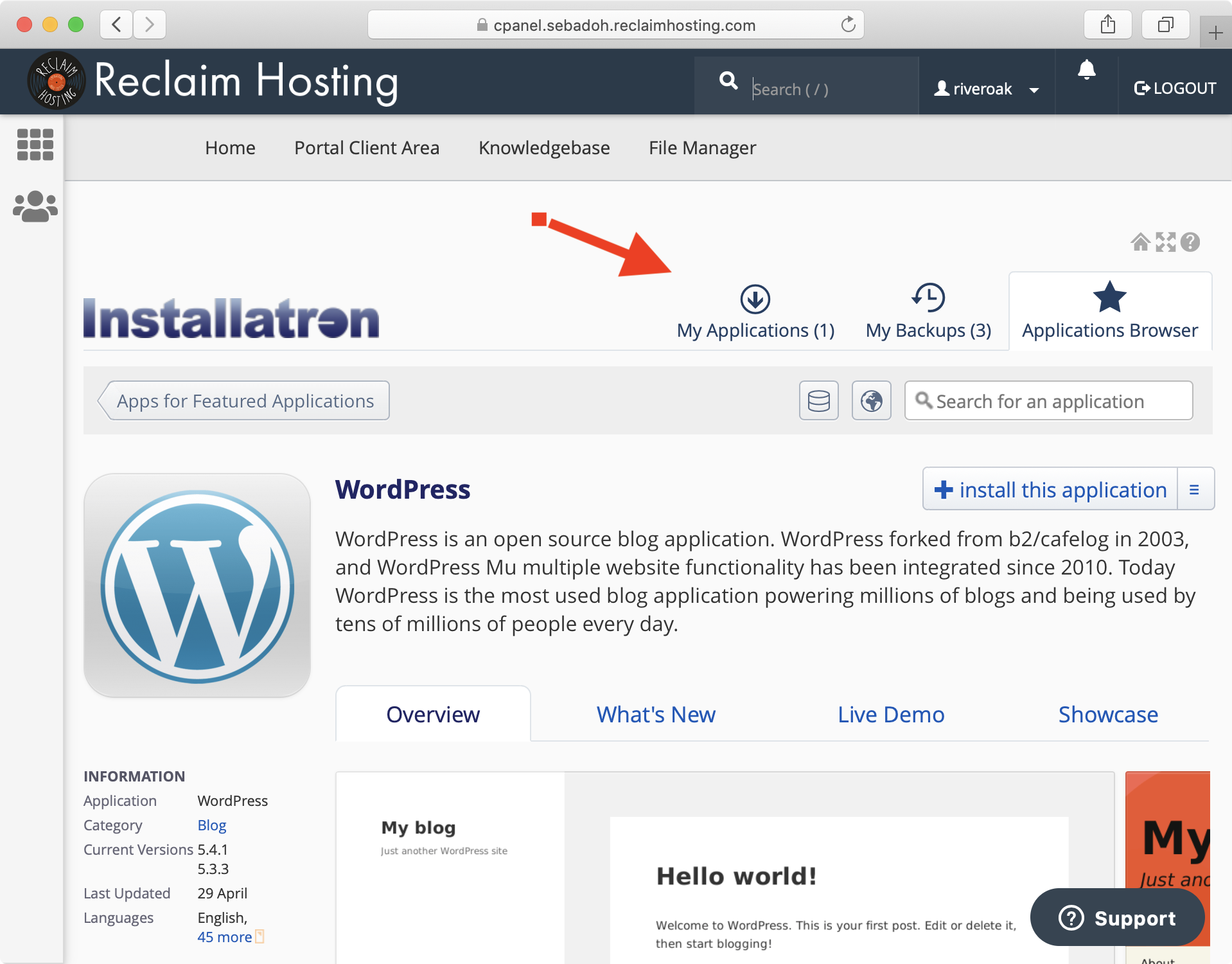
Task: Click the Installatron logo
Action: [x=231, y=318]
